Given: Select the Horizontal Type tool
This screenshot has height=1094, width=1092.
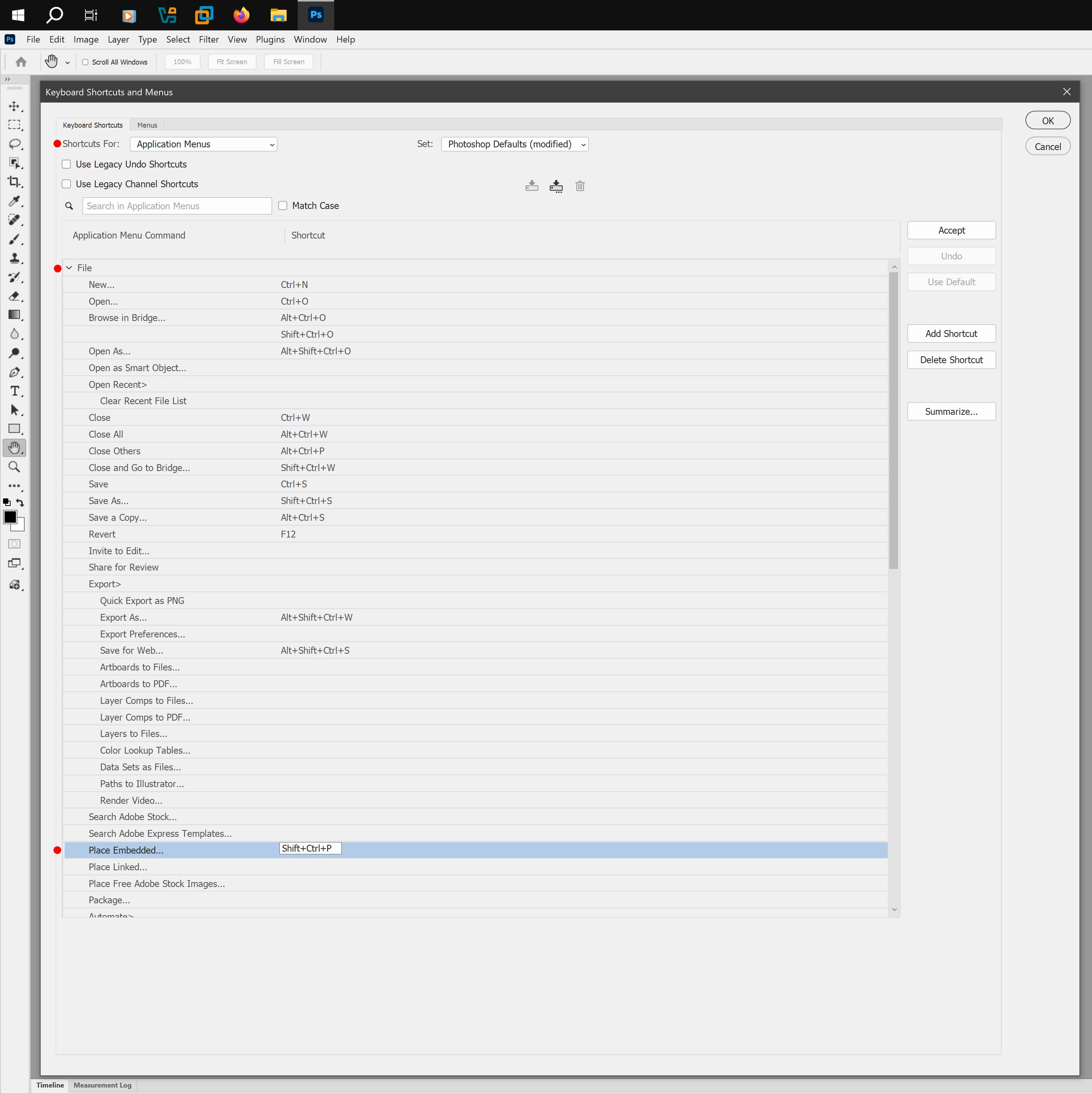Looking at the screenshot, I should 14,391.
